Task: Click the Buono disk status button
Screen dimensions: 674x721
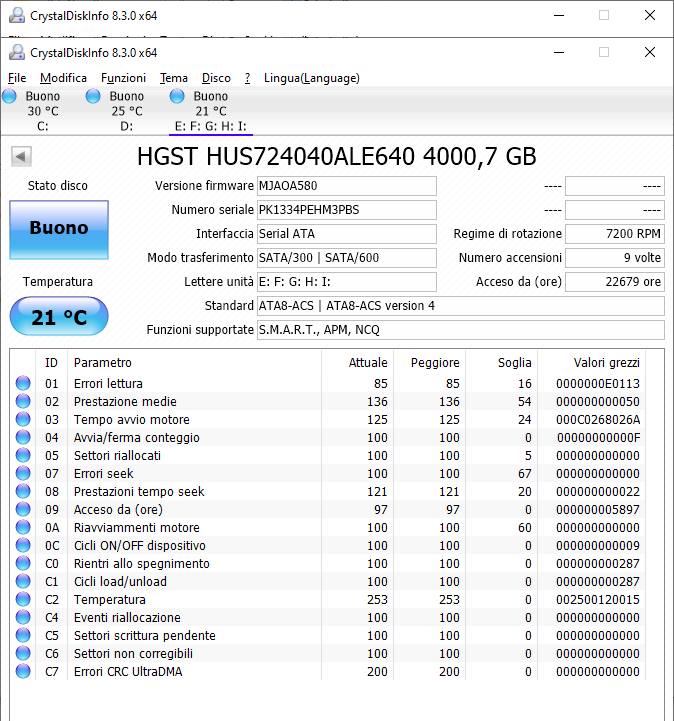Action: point(59,229)
